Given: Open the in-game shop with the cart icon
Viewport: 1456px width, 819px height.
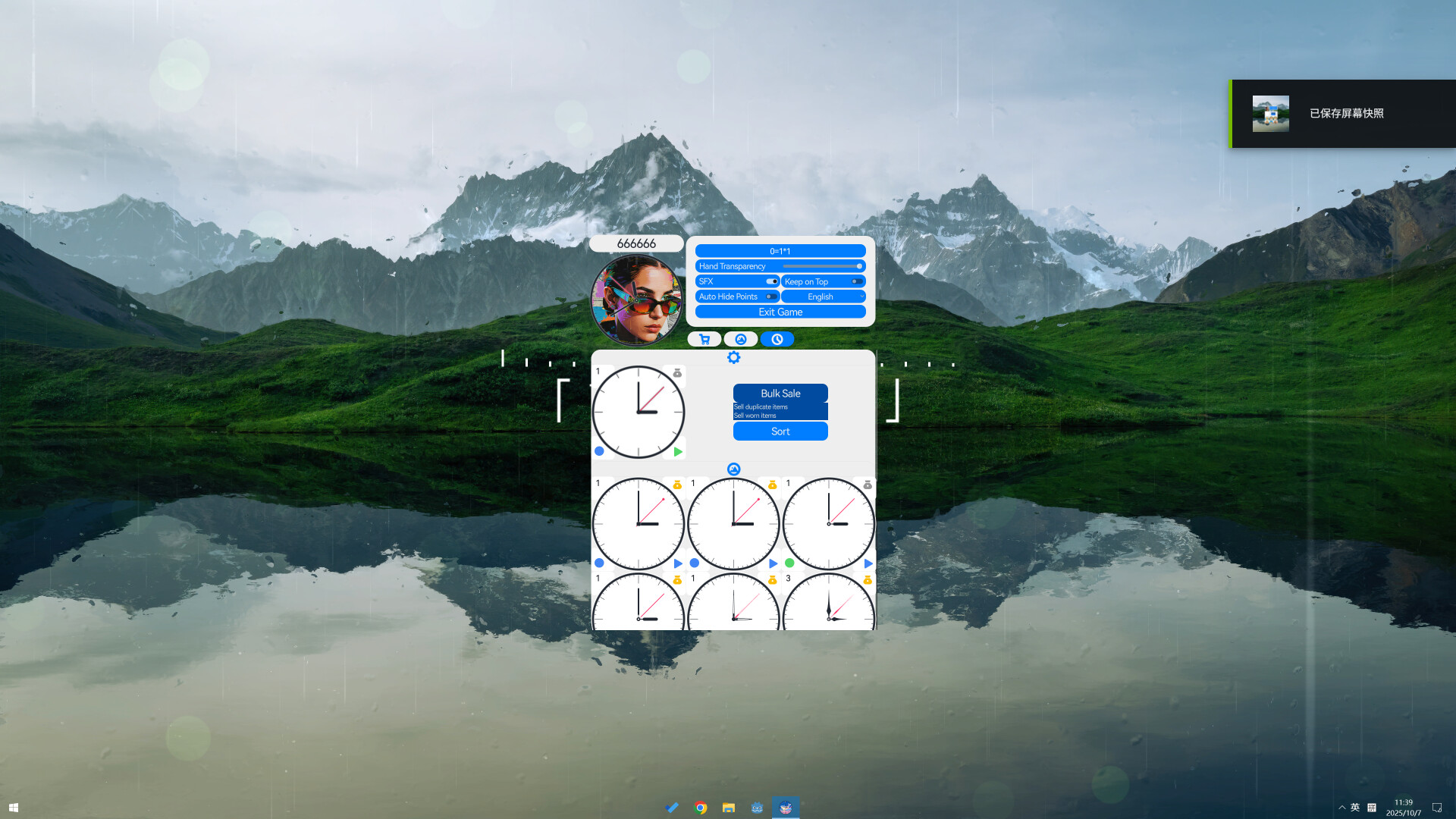Looking at the screenshot, I should pos(704,339).
